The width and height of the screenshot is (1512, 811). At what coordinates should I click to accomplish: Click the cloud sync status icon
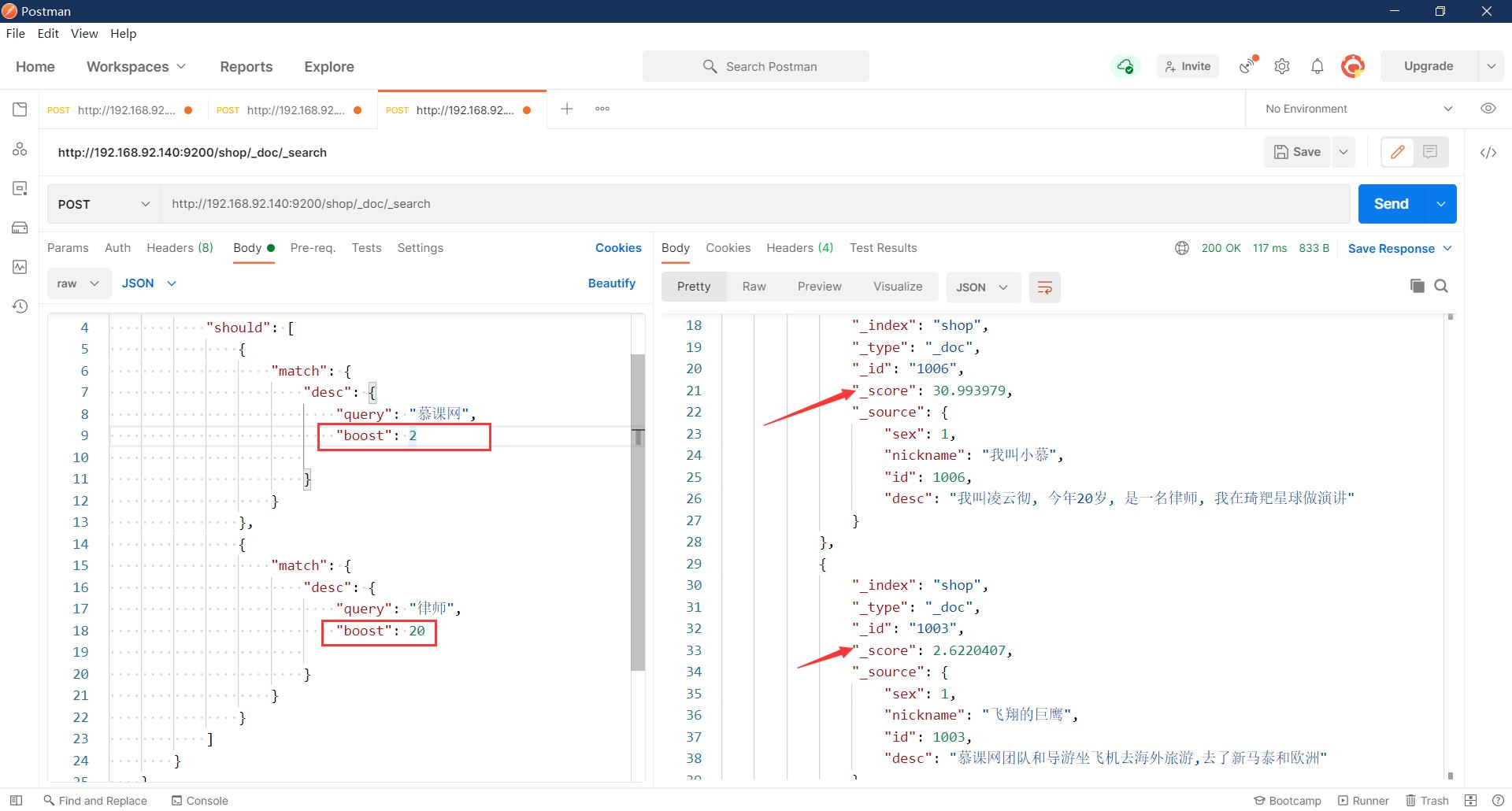pyautogui.click(x=1125, y=66)
